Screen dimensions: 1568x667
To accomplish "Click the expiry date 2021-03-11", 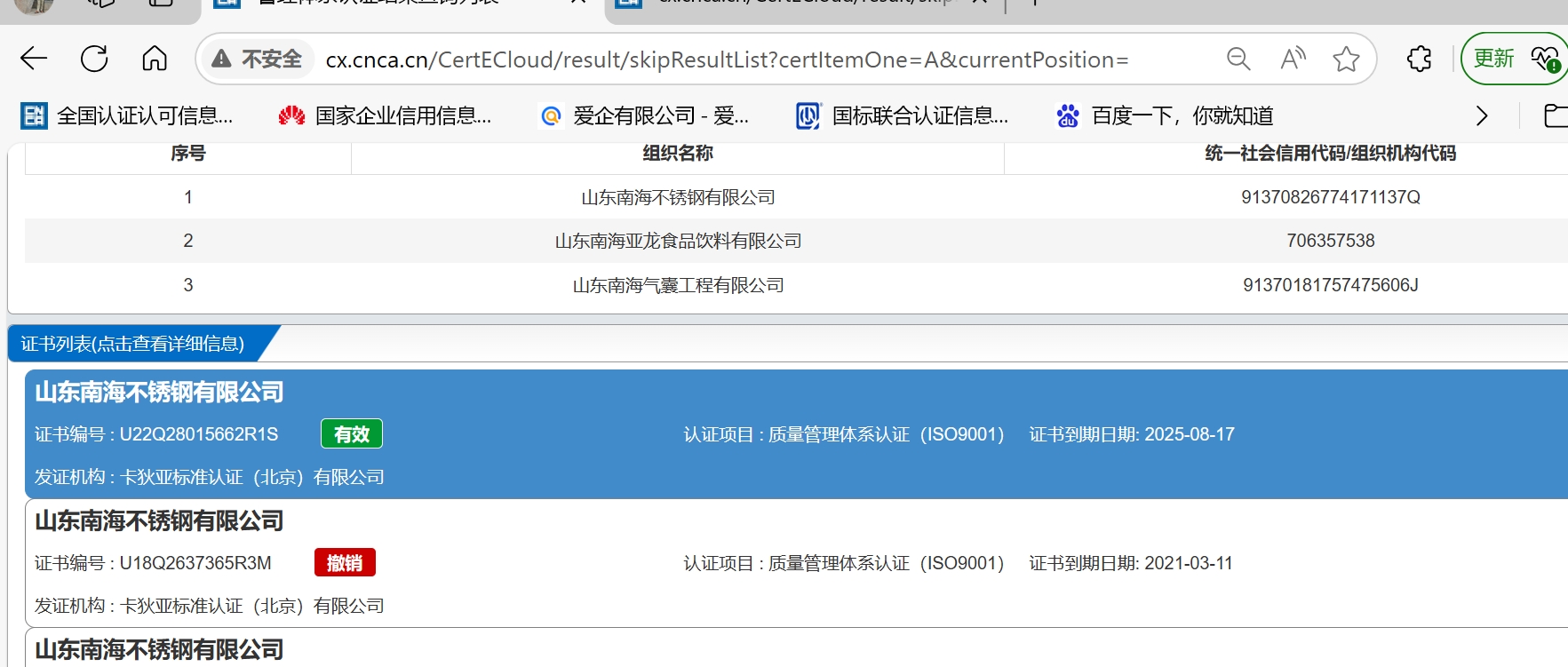I will tap(1189, 563).
